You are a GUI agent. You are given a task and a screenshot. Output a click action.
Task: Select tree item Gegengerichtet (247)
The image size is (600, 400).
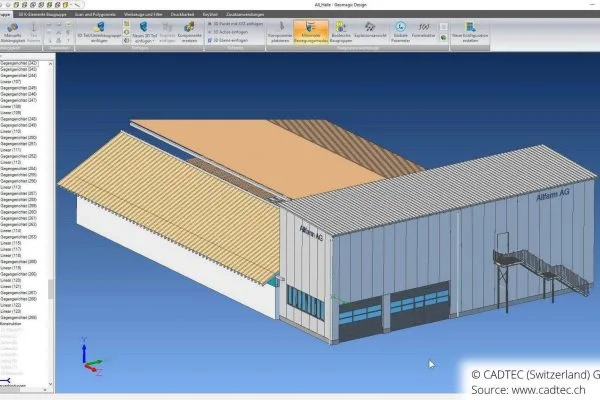(19, 100)
